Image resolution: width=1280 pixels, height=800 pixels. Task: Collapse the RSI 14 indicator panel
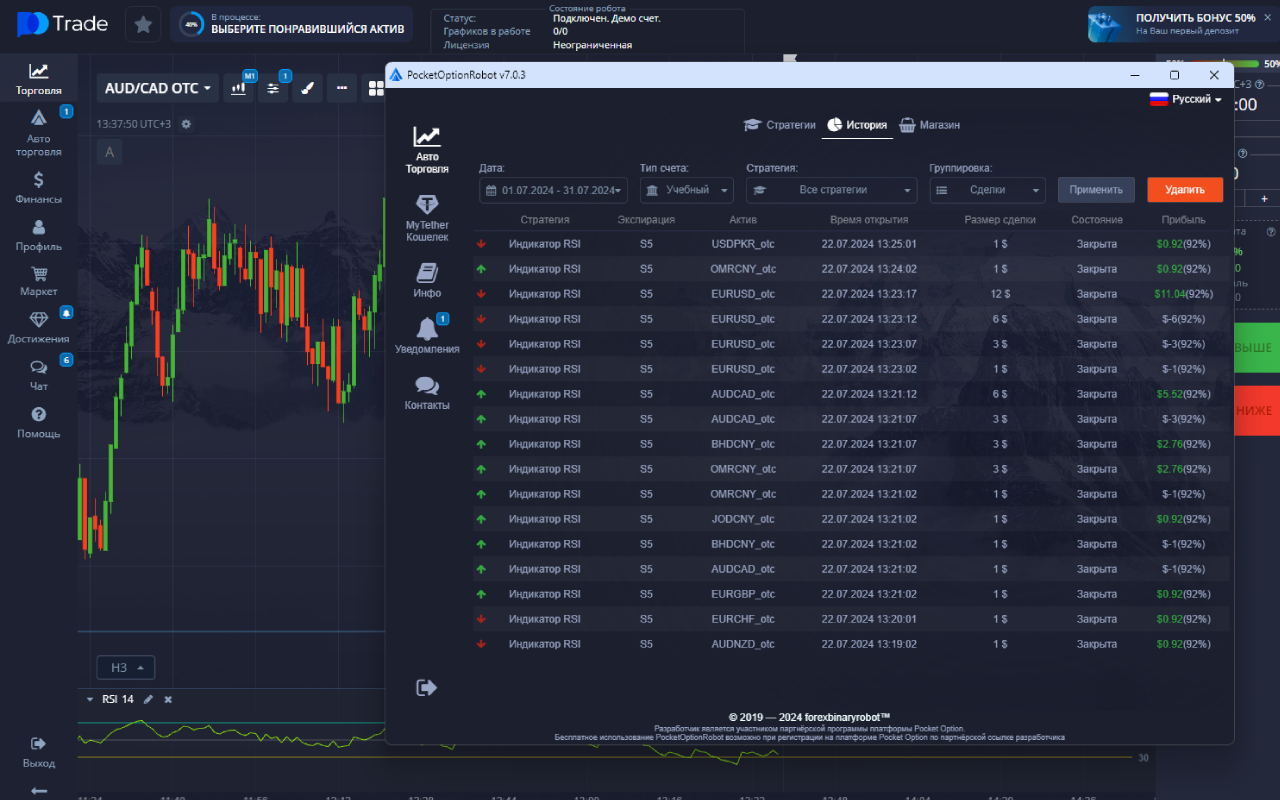[89, 699]
